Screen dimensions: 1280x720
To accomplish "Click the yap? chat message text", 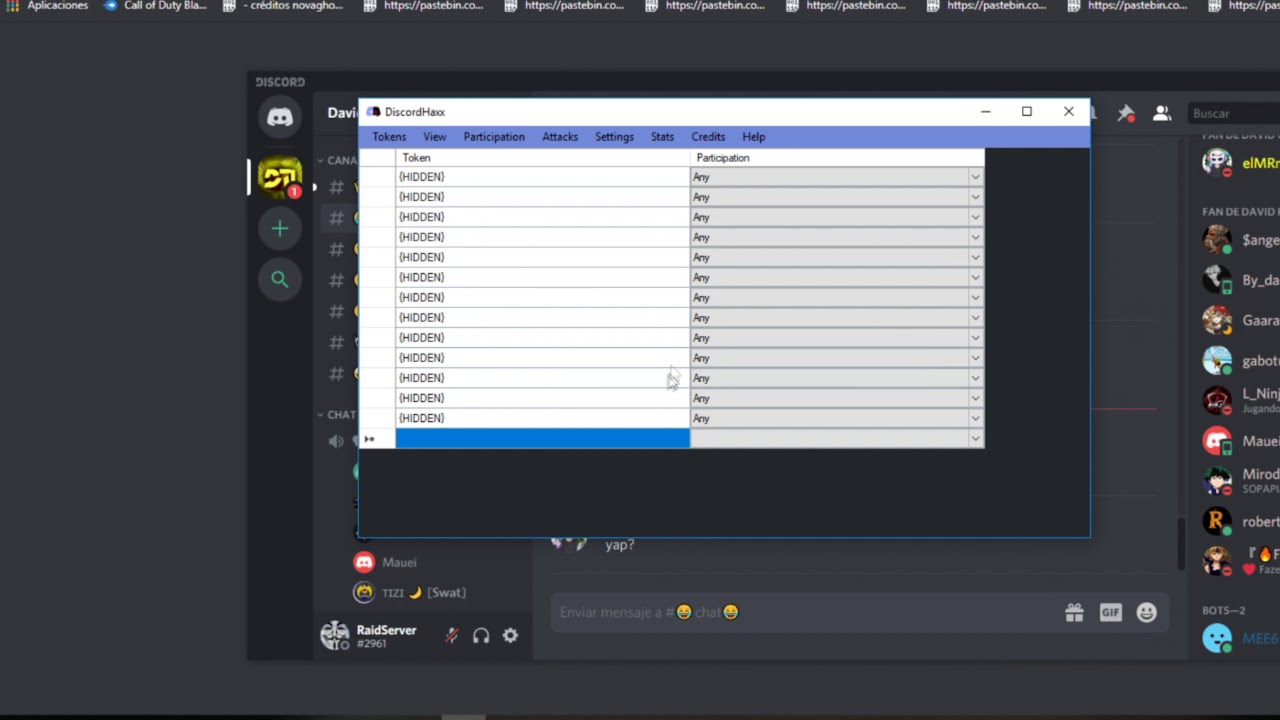I will (x=619, y=545).
